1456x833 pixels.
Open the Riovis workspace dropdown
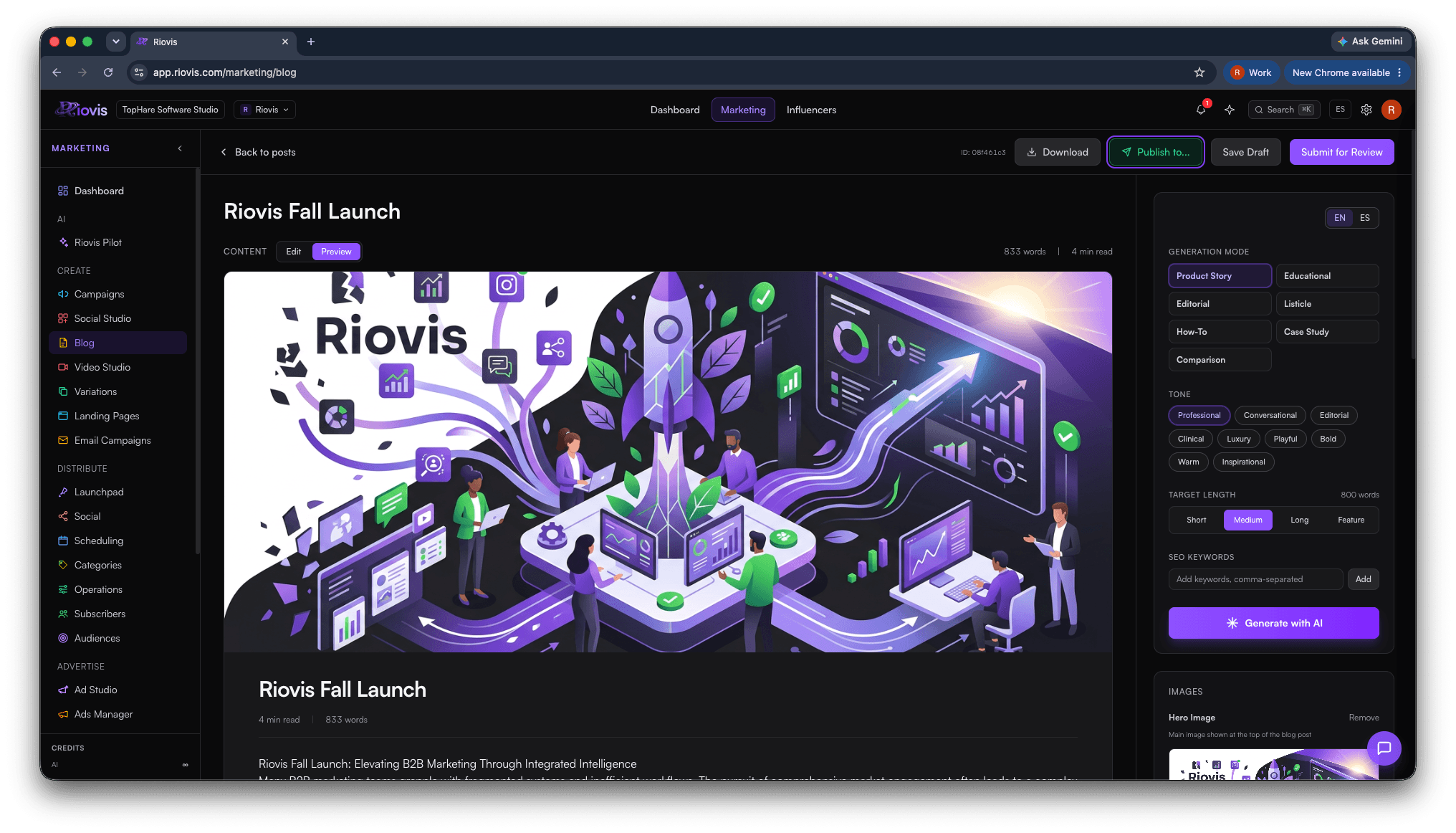point(264,110)
